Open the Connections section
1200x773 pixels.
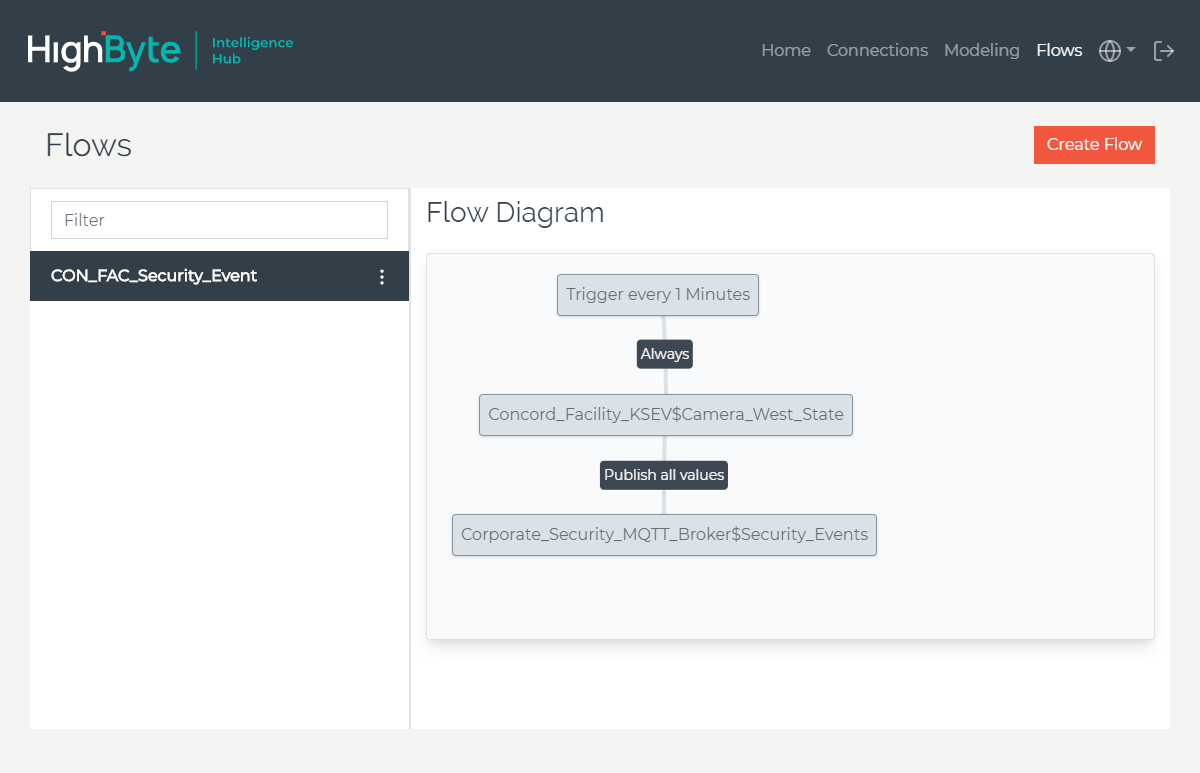(877, 50)
